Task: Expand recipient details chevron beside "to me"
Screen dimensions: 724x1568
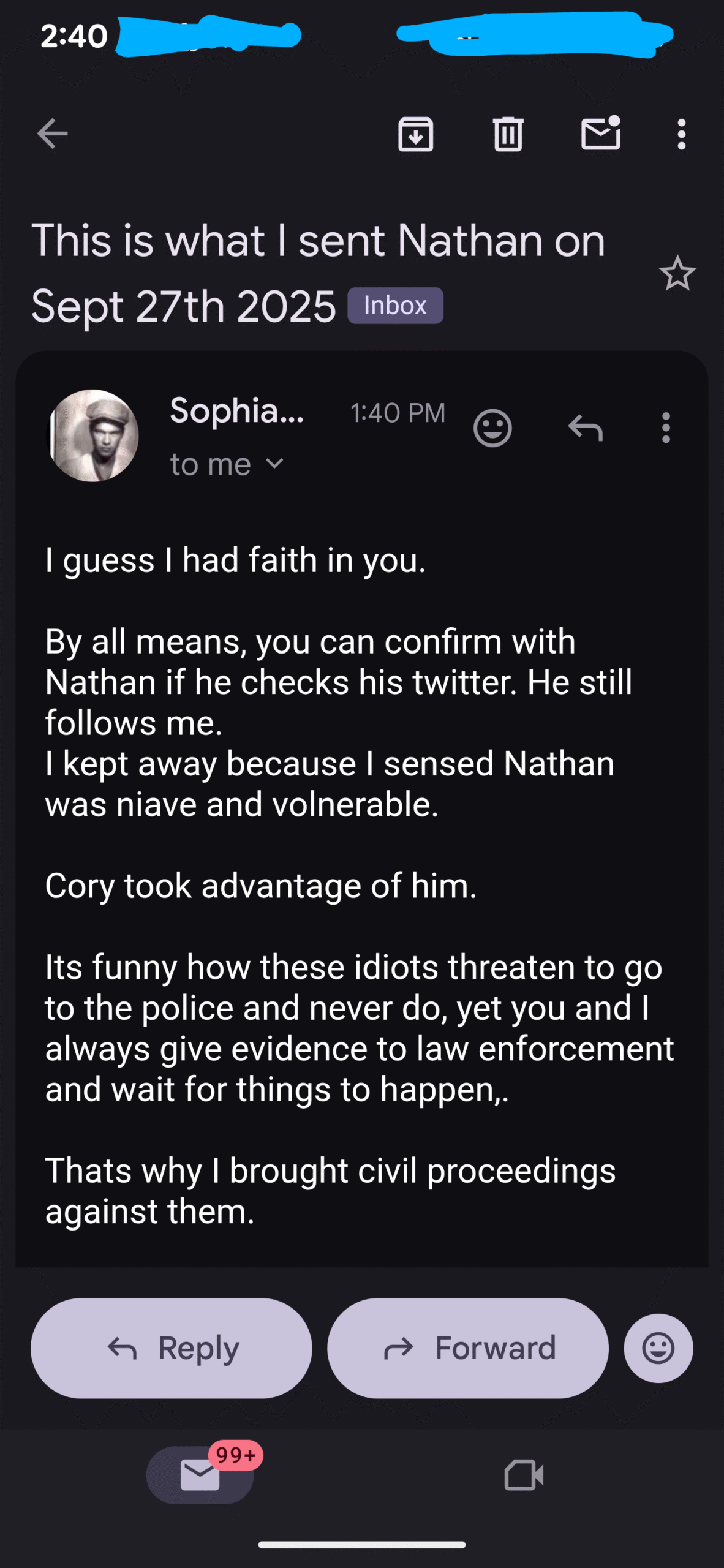Action: [275, 464]
